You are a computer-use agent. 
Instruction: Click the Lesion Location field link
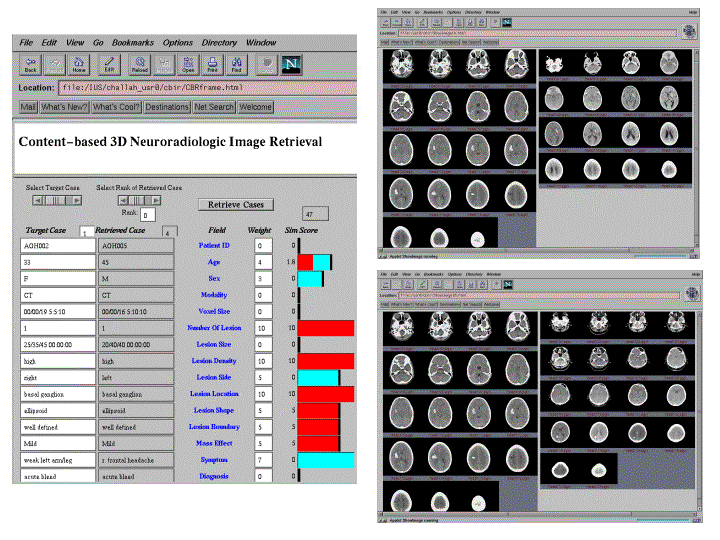pyautogui.click(x=215, y=394)
